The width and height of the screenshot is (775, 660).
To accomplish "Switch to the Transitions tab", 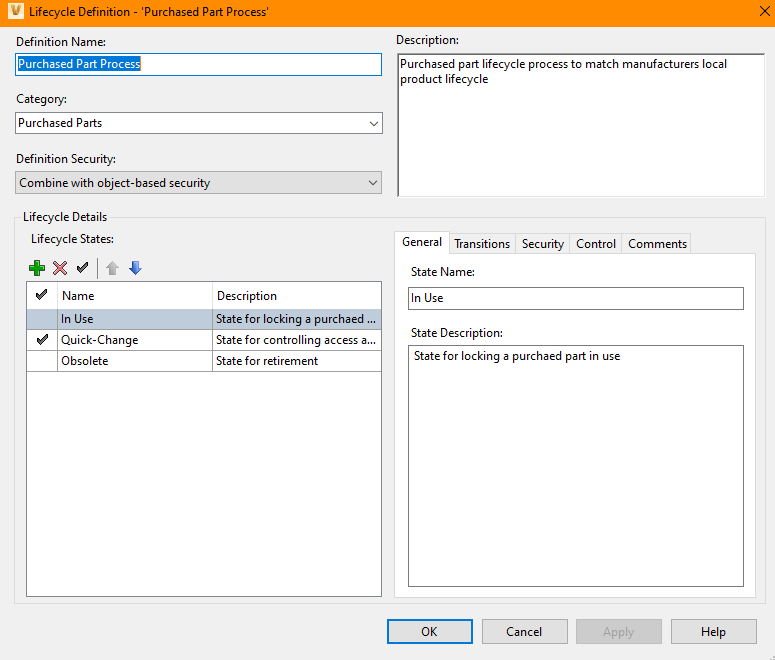I will click(x=482, y=244).
